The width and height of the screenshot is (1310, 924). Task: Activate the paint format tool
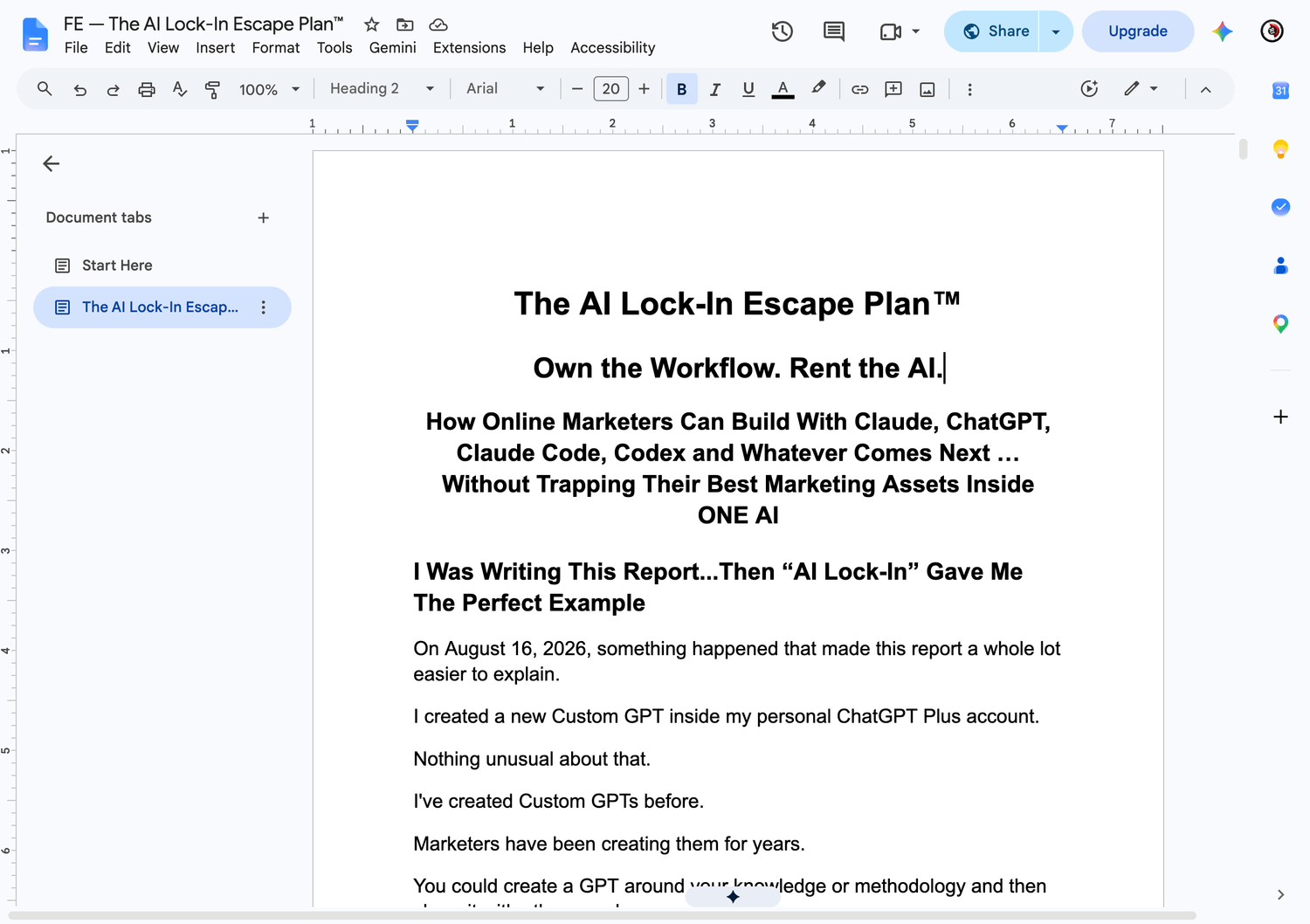point(212,89)
